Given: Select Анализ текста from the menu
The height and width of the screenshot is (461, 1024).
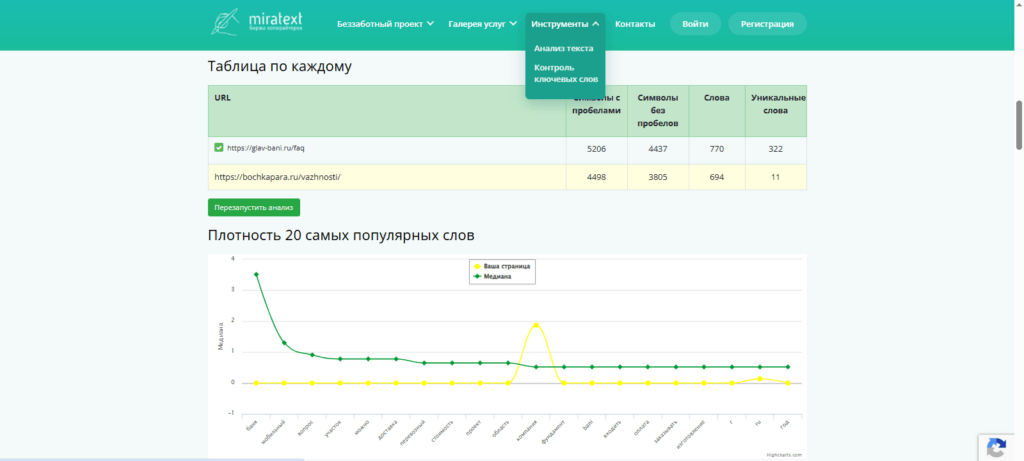Looking at the screenshot, I should (x=564, y=48).
